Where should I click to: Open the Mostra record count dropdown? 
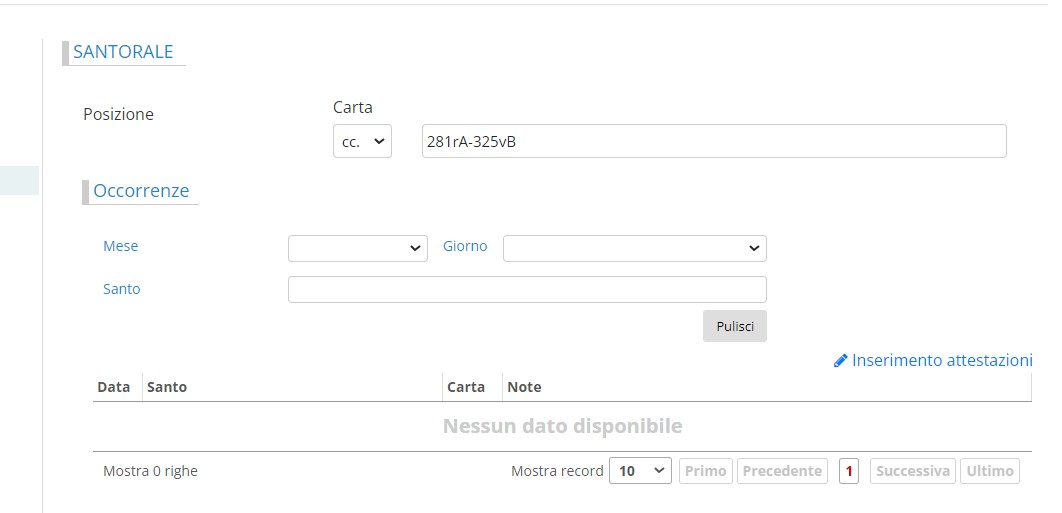(640, 471)
